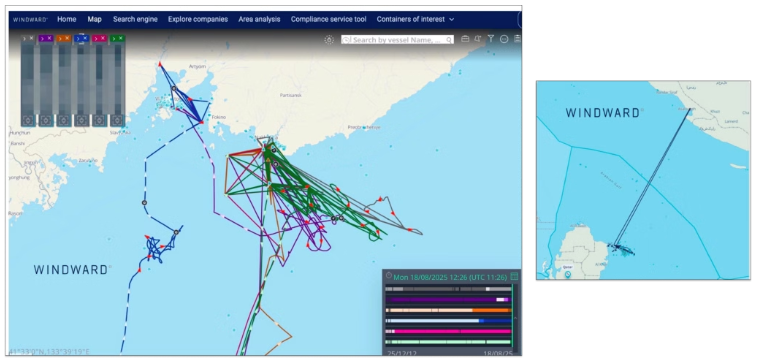Screen dimensions: 758x364
Task: Expand the Containers of interest dropdown
Action: pos(415,19)
